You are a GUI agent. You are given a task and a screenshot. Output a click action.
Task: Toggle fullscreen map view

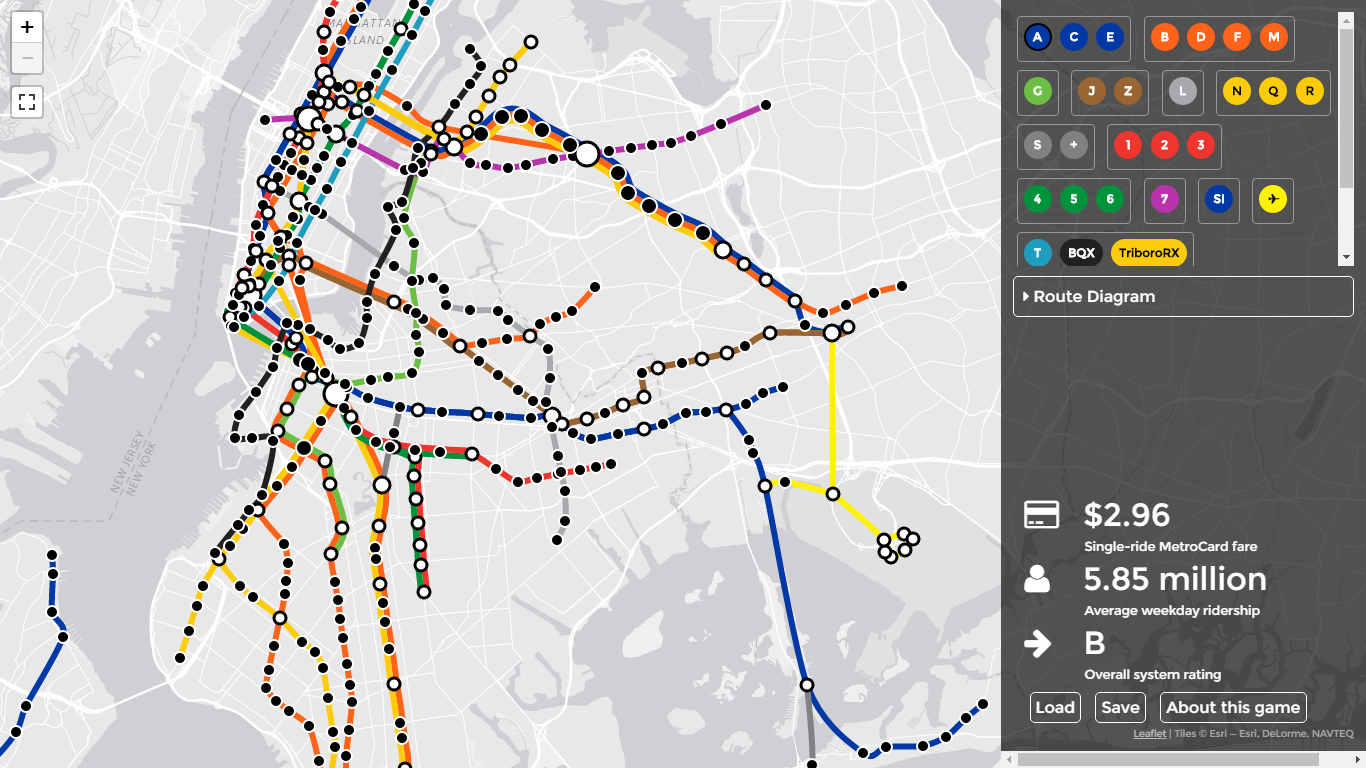[x=27, y=101]
